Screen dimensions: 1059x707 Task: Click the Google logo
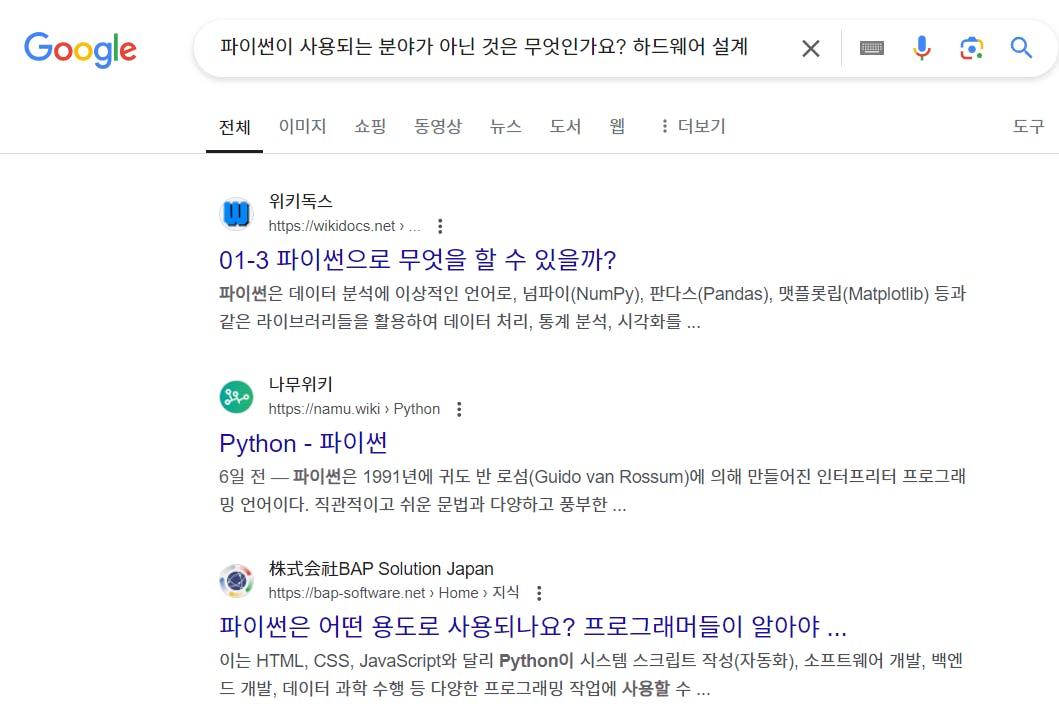point(80,49)
